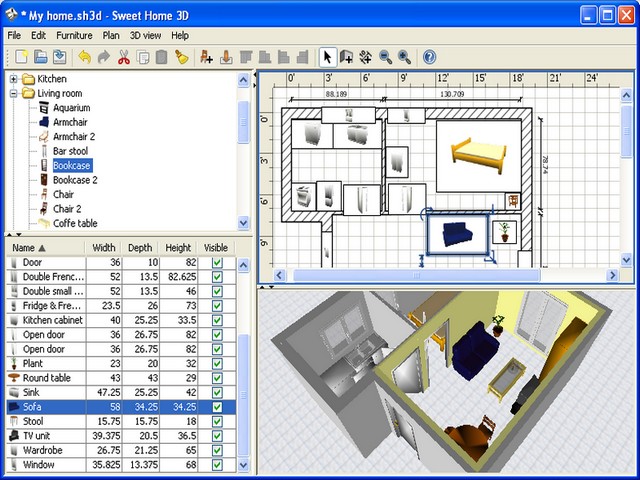
Task: Cut selection with the scissors icon
Action: (x=124, y=57)
